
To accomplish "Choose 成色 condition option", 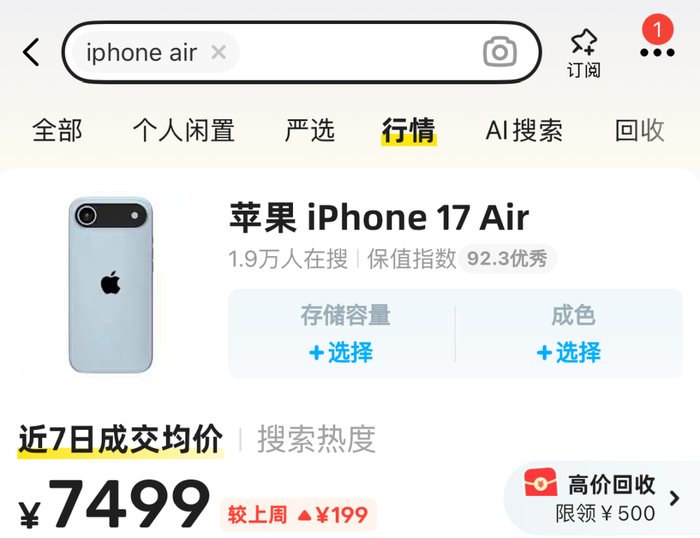I will 569,334.
